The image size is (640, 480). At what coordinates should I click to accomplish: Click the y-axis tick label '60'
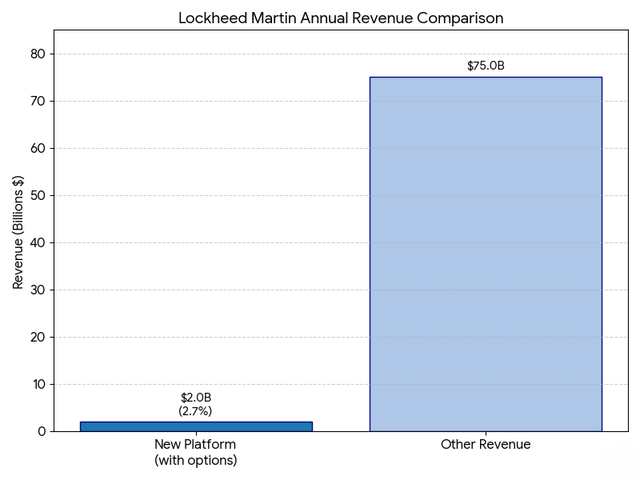pos(38,148)
